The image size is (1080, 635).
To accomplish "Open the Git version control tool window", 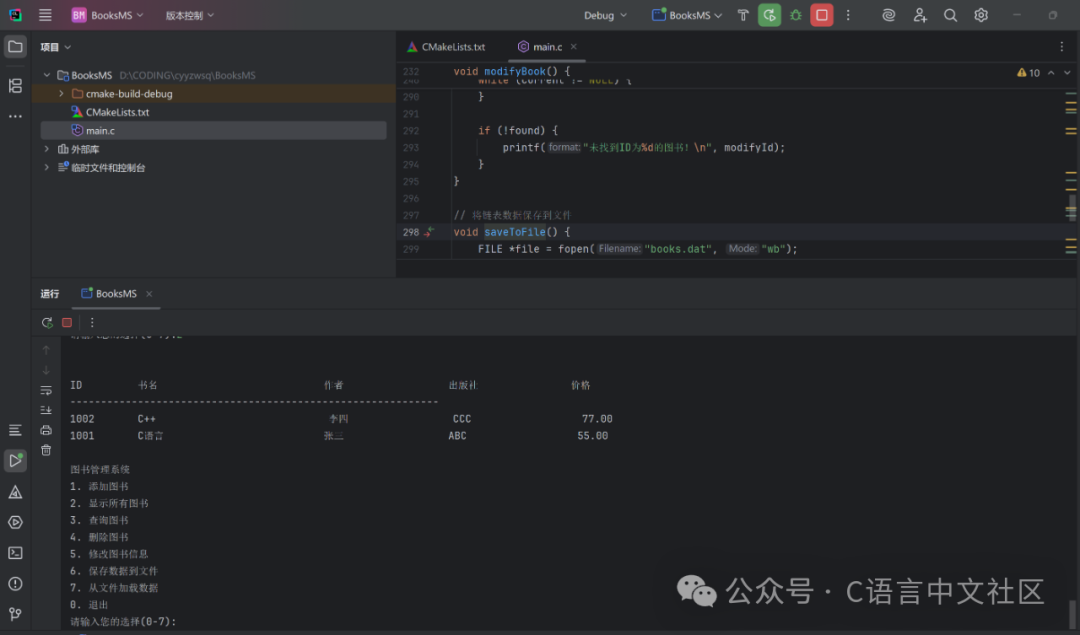I will (x=15, y=614).
